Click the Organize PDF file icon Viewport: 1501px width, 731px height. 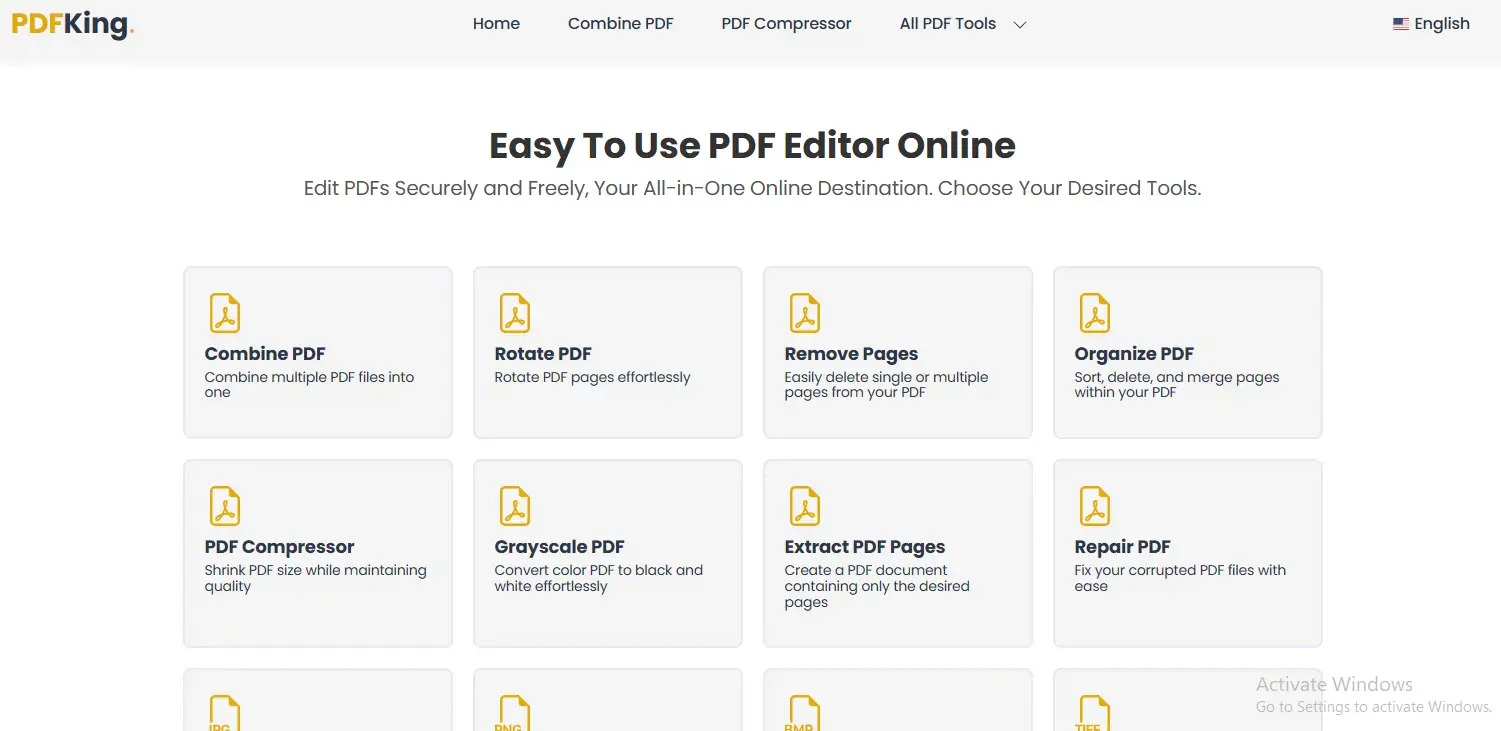pyautogui.click(x=1094, y=313)
